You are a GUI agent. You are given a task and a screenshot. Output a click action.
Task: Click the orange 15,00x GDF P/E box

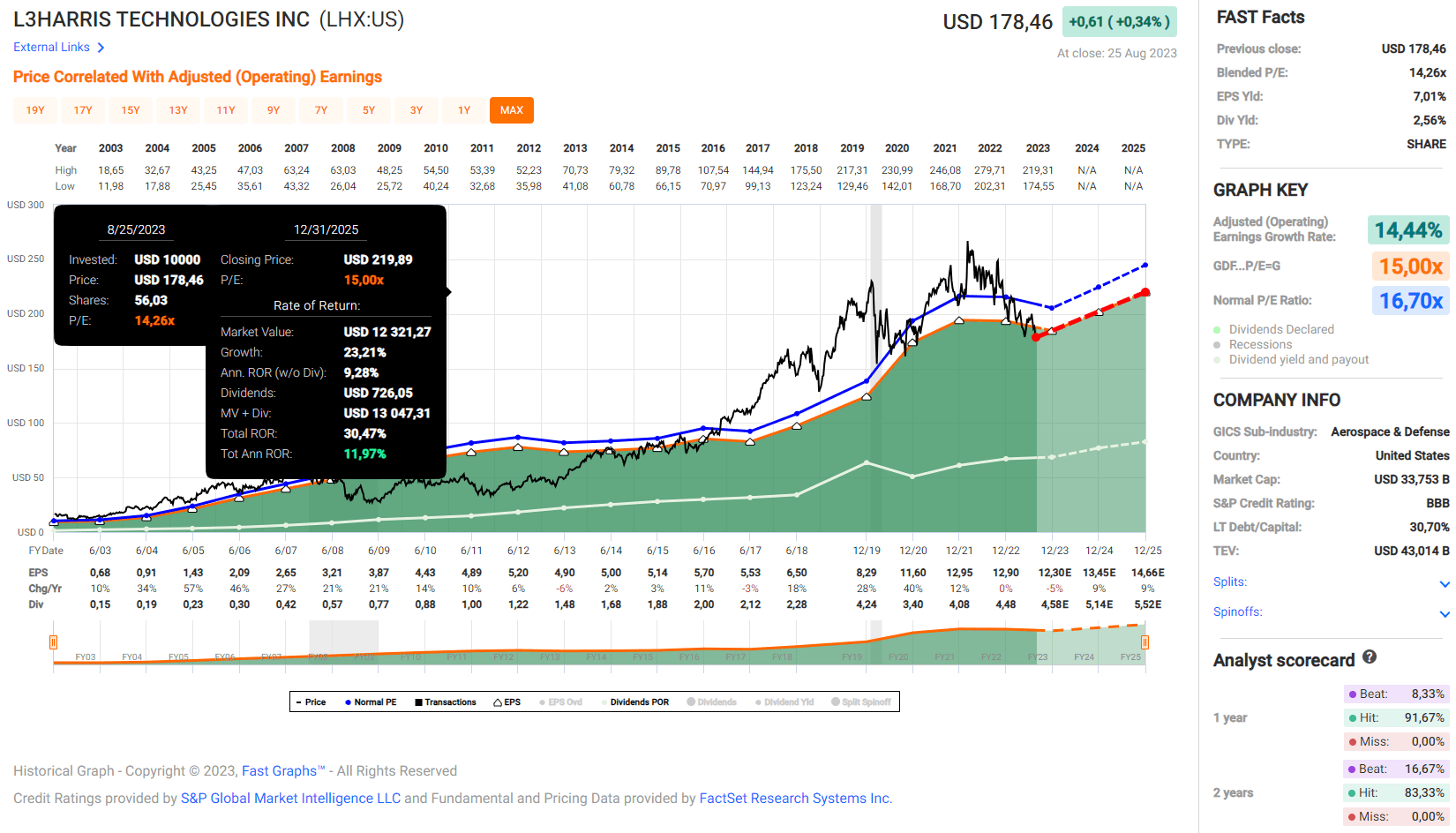point(1410,266)
